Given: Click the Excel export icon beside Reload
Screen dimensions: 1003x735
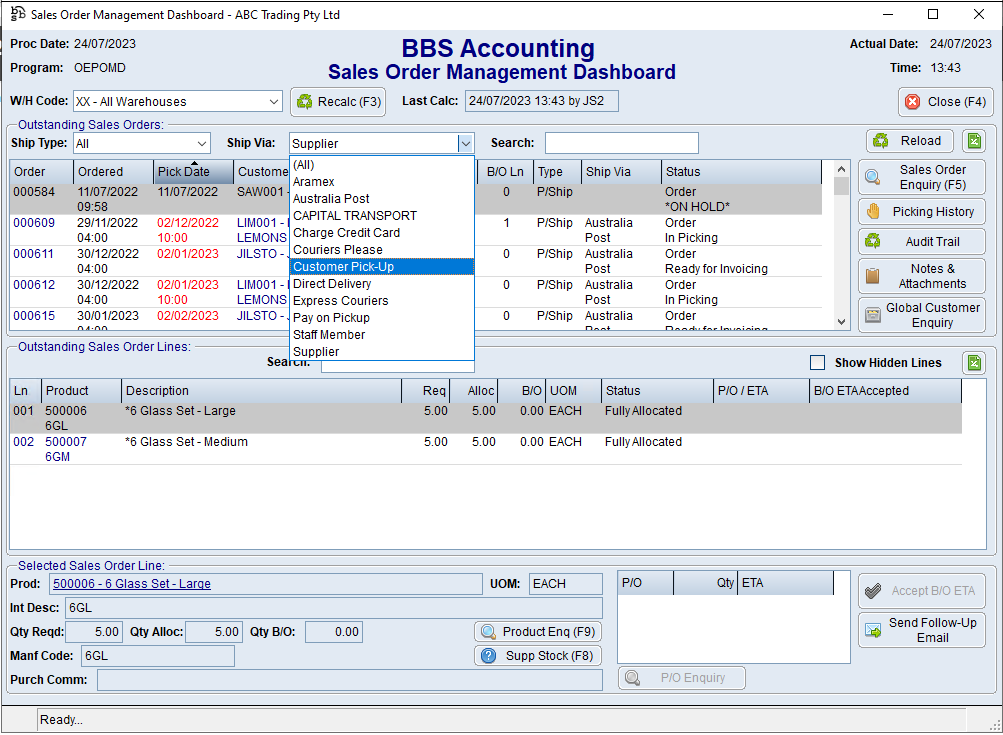Looking at the screenshot, I should (974, 141).
